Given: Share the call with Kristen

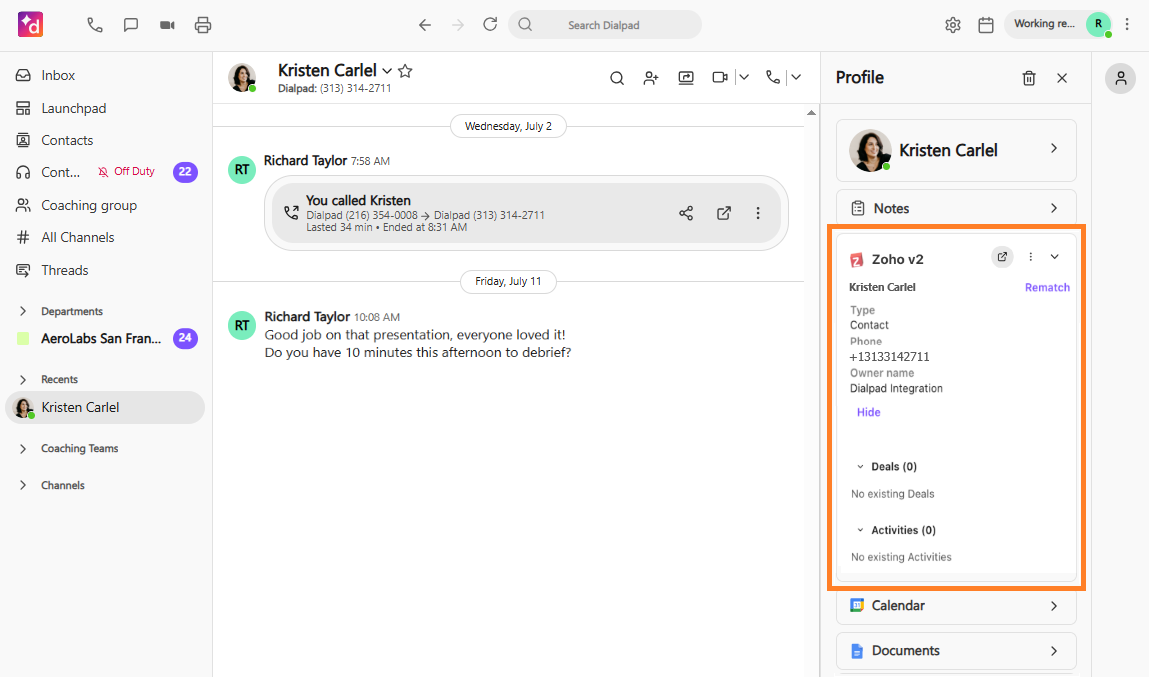Looking at the screenshot, I should 686,213.
